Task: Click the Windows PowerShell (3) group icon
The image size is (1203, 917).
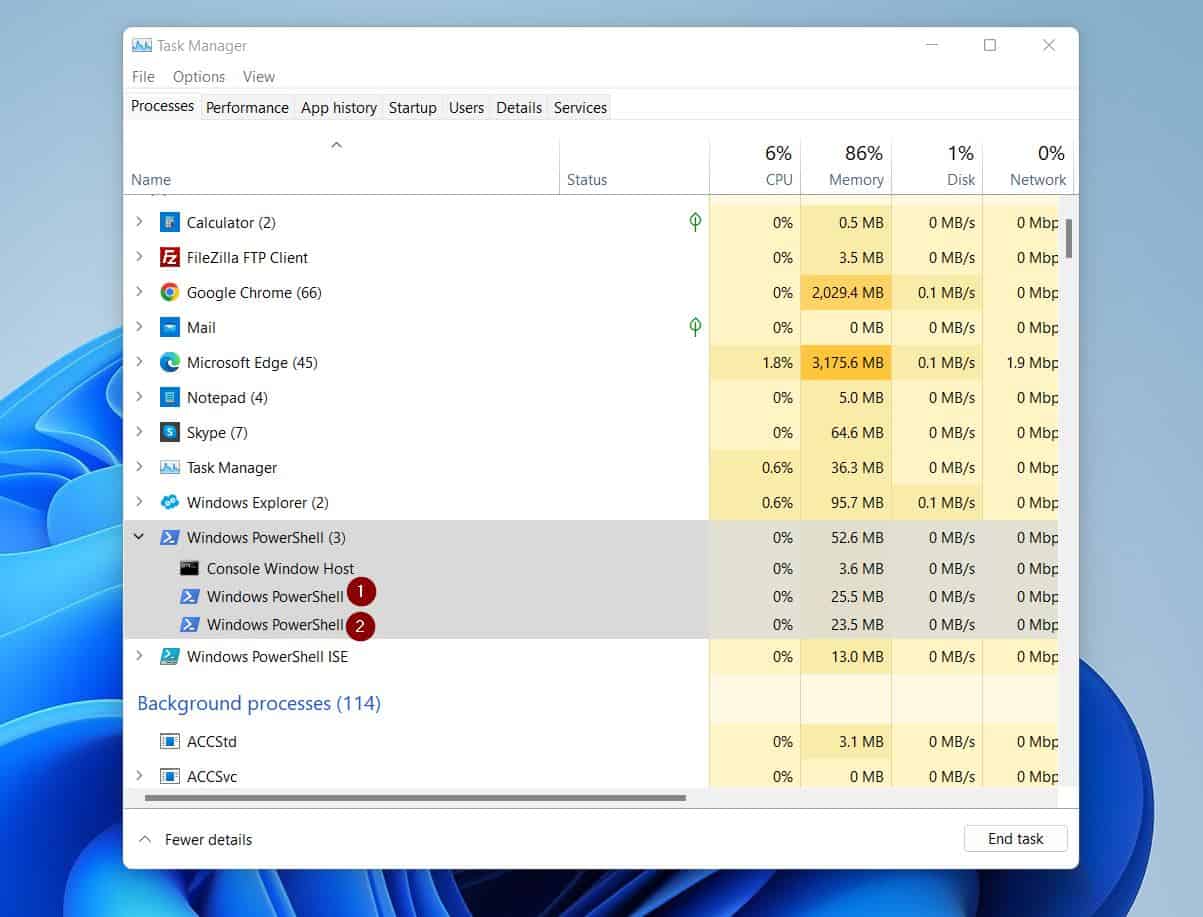Action: click(169, 537)
